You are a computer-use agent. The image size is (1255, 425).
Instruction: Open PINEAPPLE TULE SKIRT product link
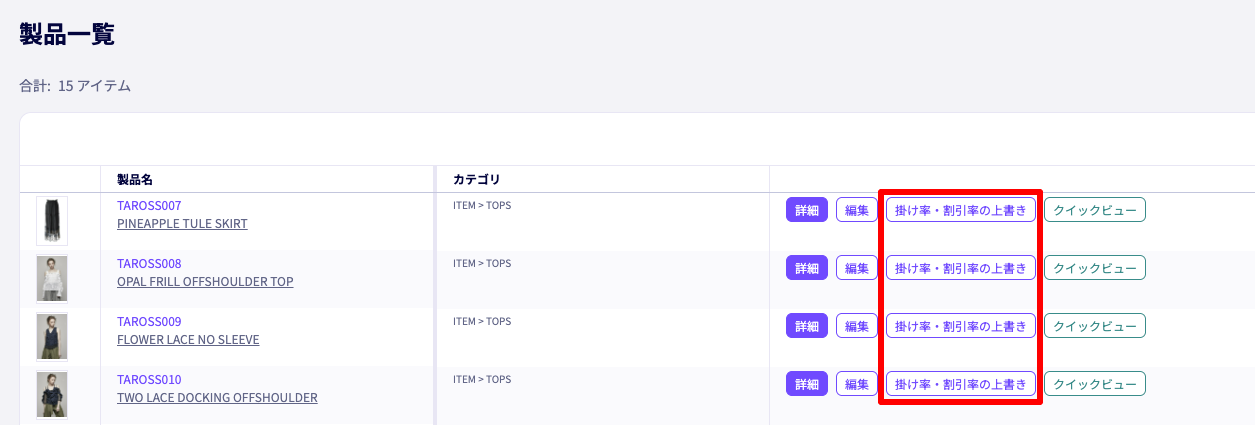[182, 224]
